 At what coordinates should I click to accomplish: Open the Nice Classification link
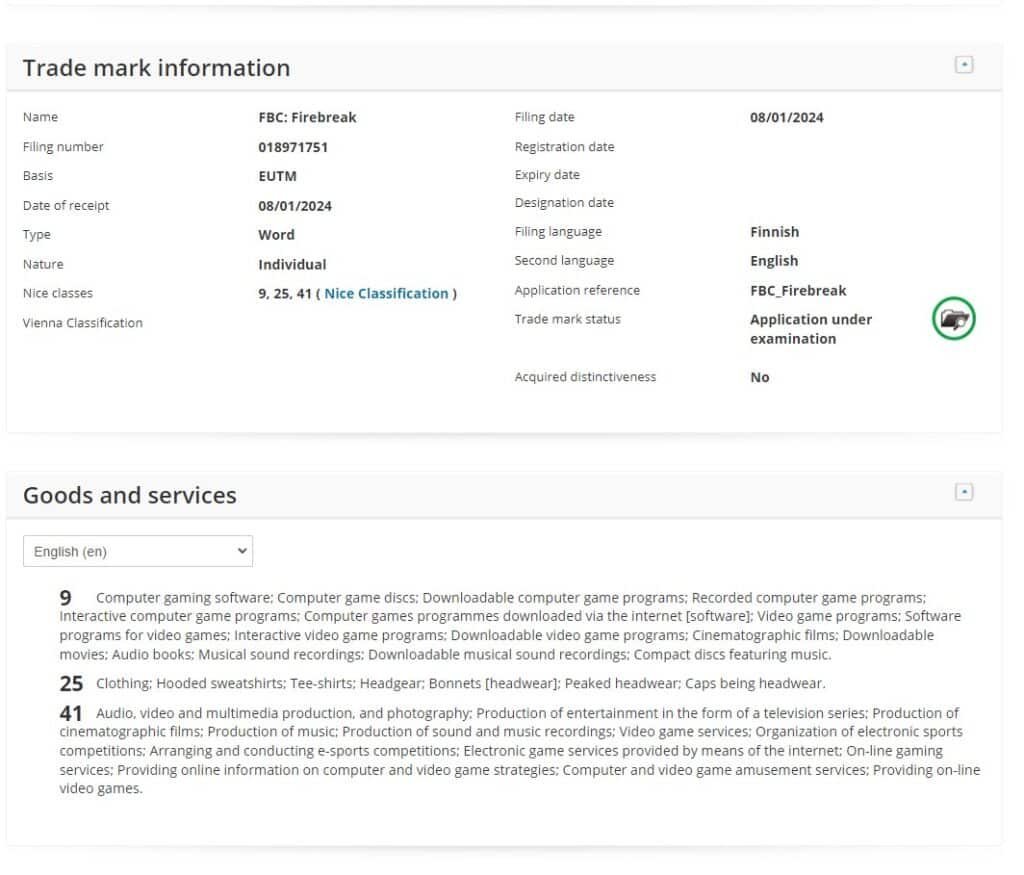[x=386, y=294]
